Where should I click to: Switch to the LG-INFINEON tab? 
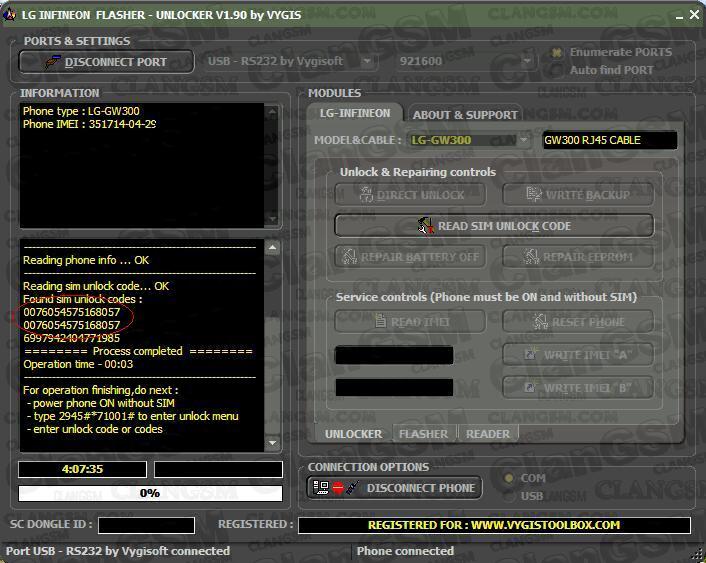pos(355,113)
